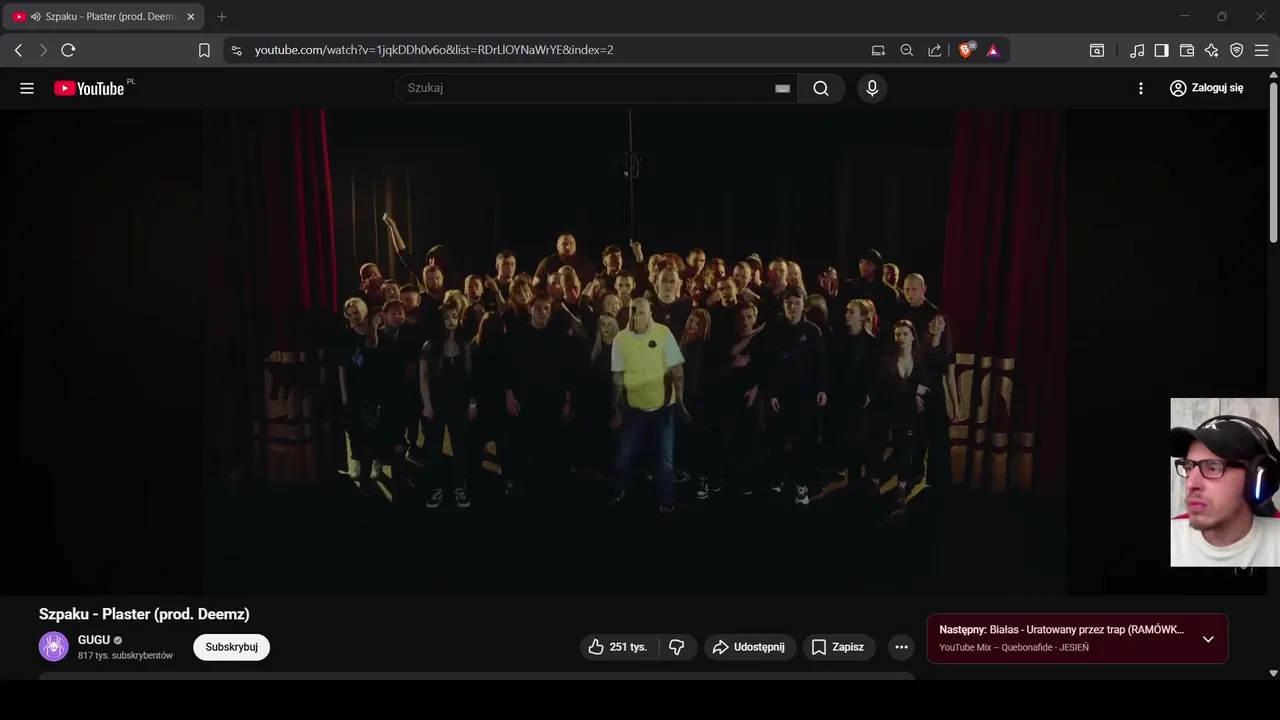
Task: Click the Udostępnij share button
Action: tap(750, 647)
